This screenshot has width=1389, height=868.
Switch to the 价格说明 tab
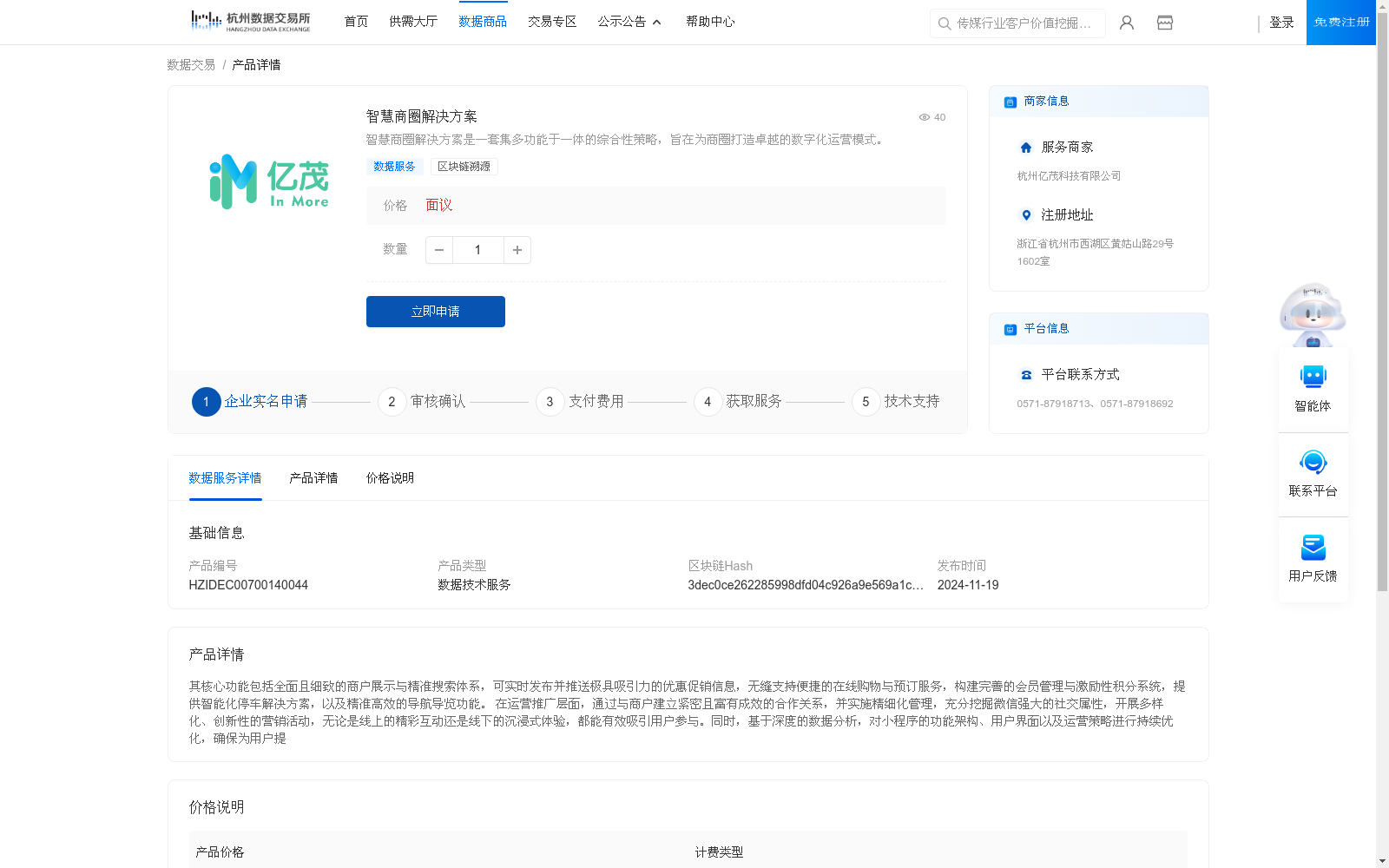coord(390,478)
